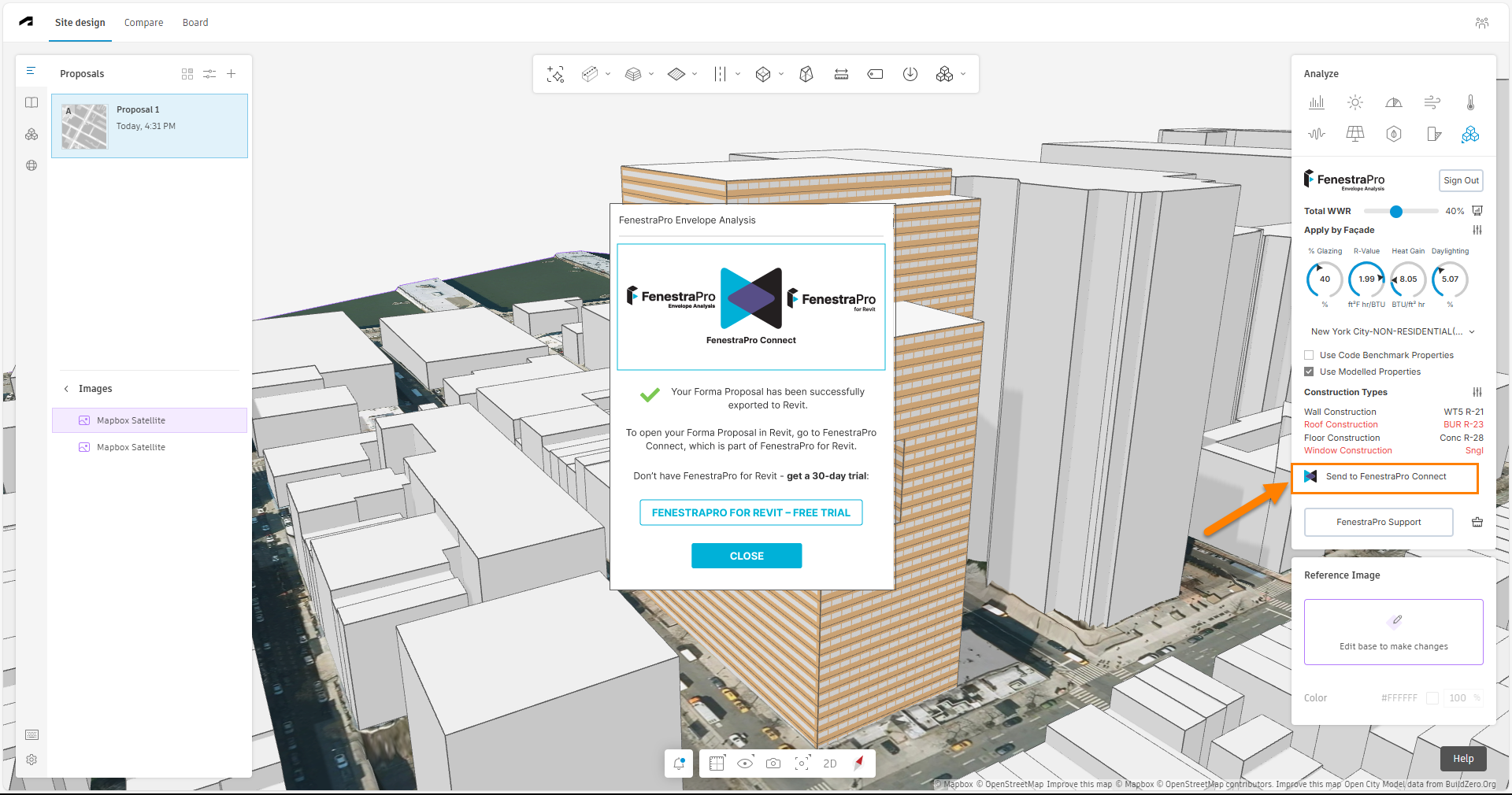Adjust the Total WWR slider
Screen dimensions: 1512x795
point(1396,211)
